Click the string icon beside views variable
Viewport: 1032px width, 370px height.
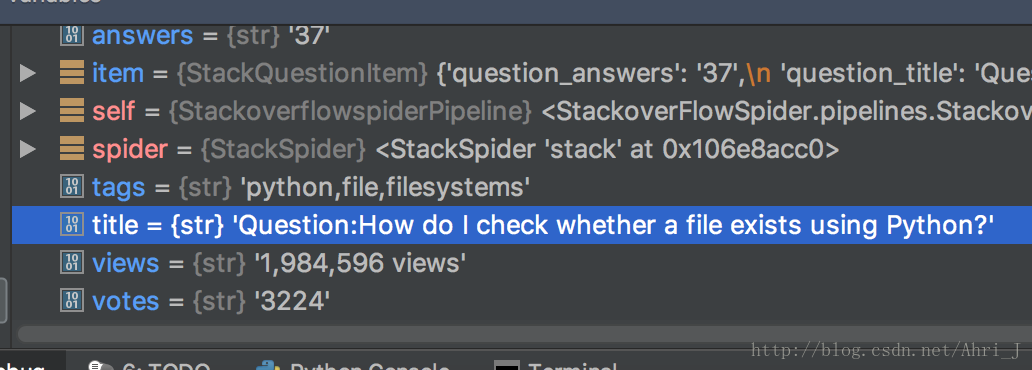click(72, 263)
